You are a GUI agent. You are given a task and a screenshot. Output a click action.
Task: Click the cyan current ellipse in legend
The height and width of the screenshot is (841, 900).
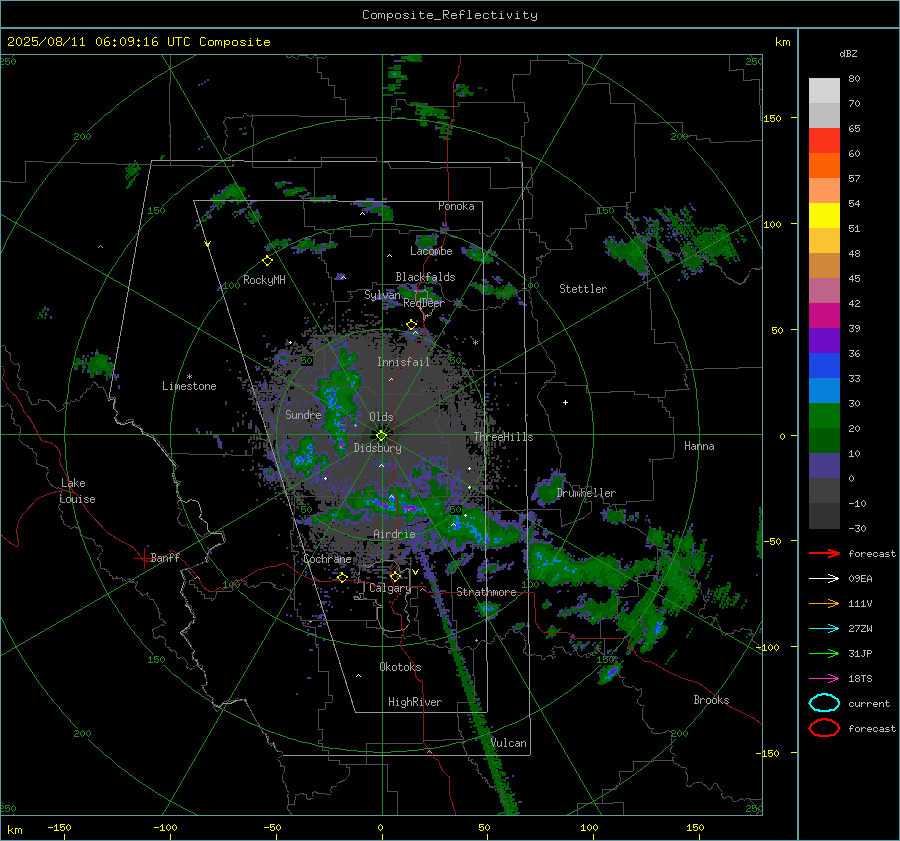(824, 703)
